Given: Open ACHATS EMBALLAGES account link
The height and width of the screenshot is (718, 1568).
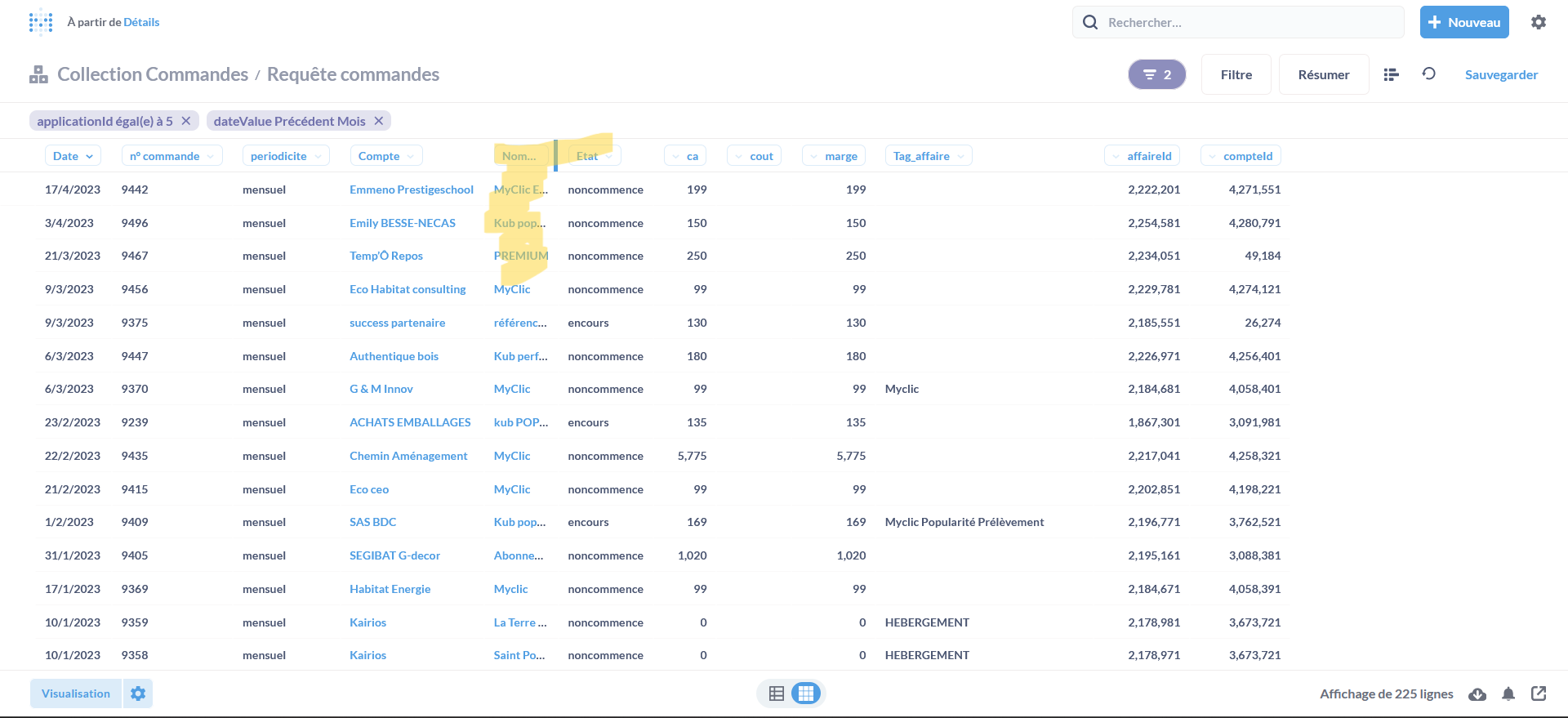Looking at the screenshot, I should [x=410, y=422].
